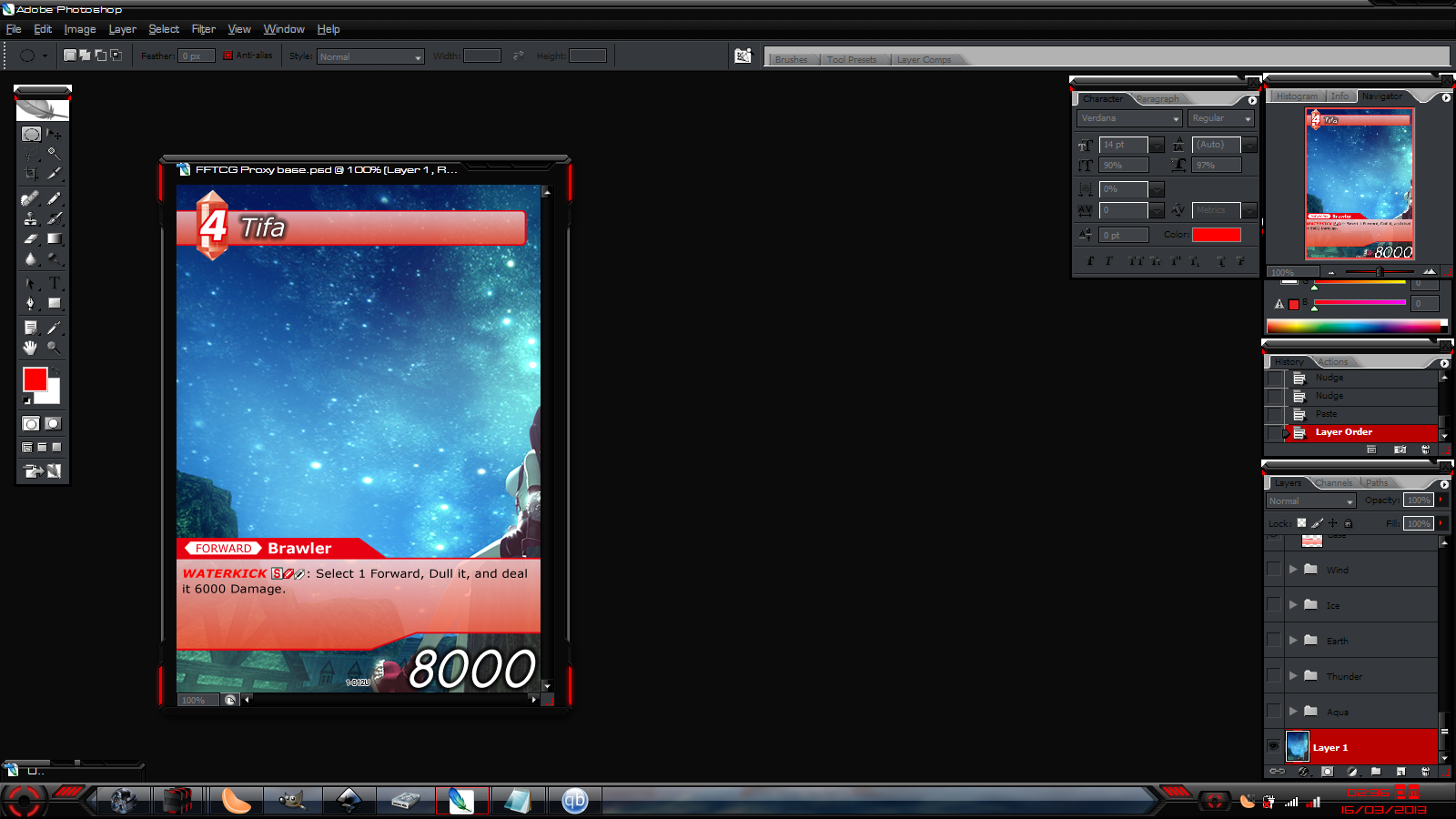Image resolution: width=1456 pixels, height=819 pixels.
Task: Select the Path Selection tool
Action: tap(31, 284)
